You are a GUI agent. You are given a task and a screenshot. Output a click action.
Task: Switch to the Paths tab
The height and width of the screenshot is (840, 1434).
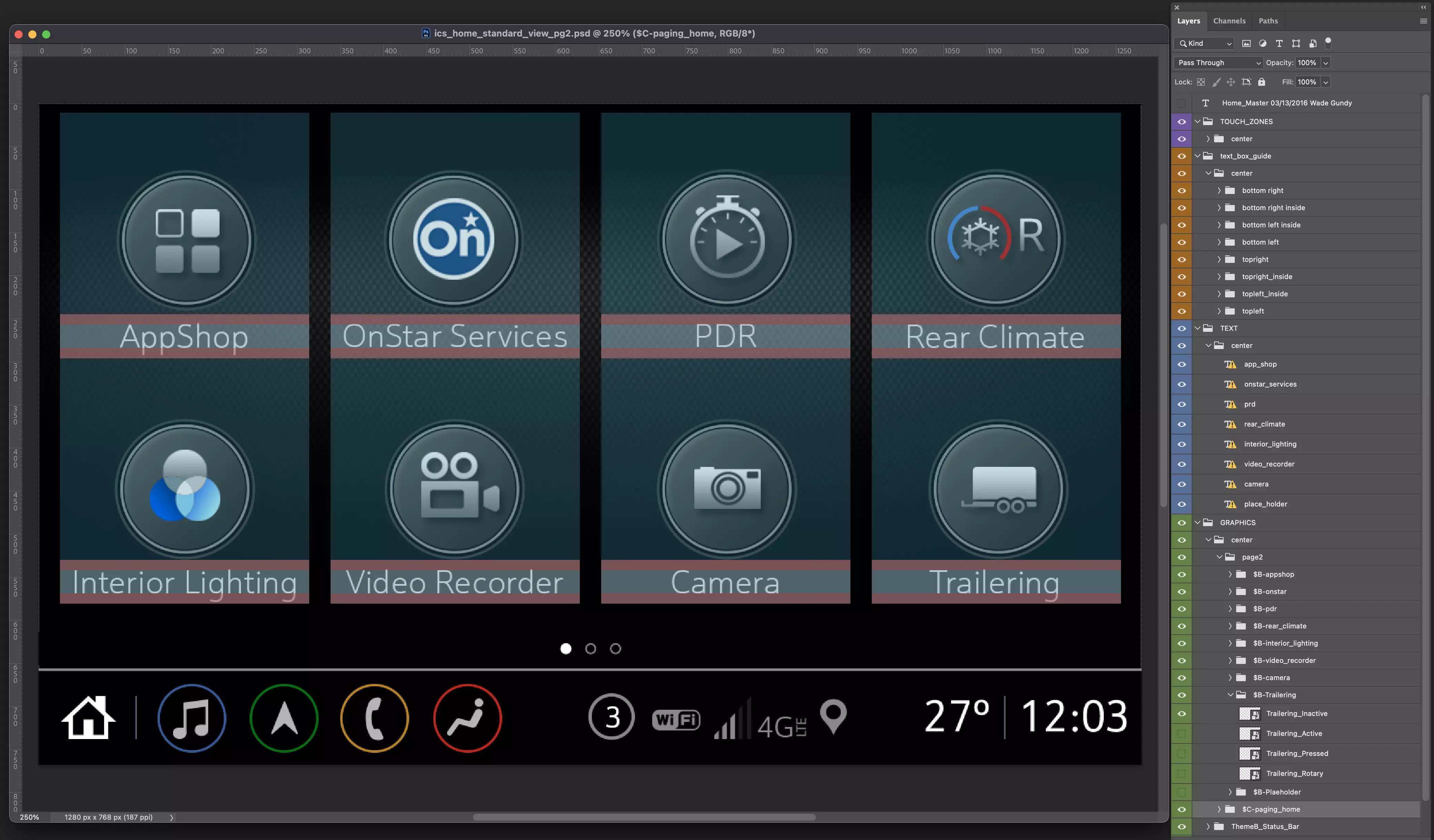tap(1268, 21)
